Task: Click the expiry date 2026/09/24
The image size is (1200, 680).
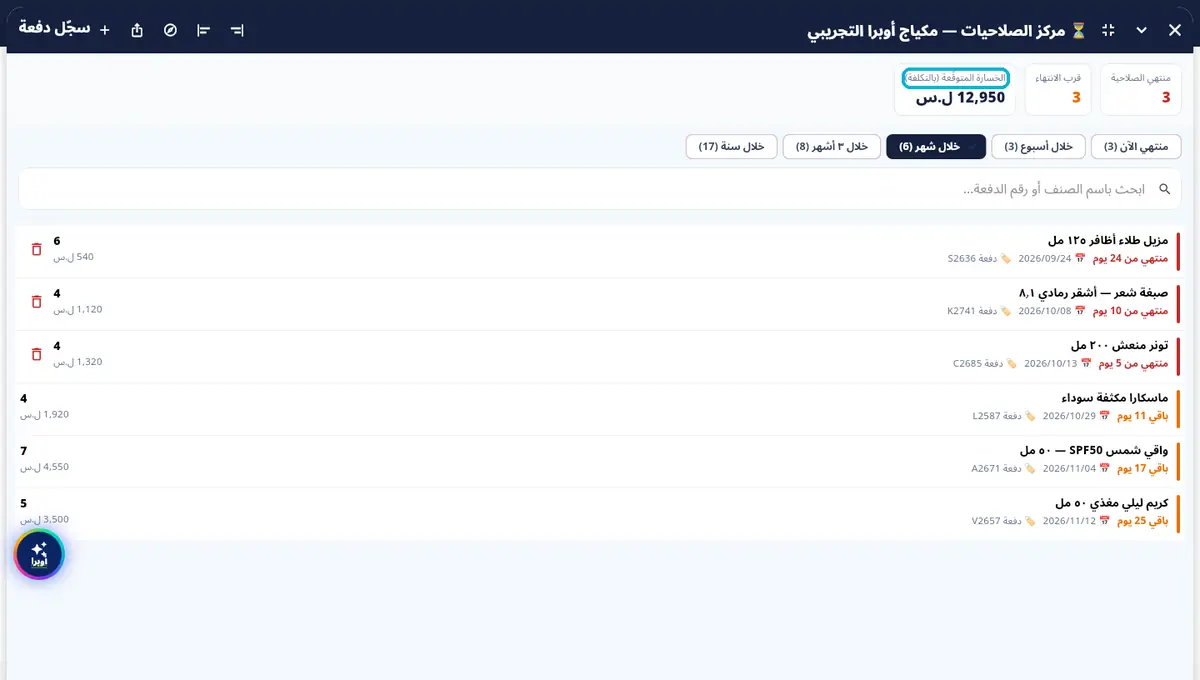Action: point(1044,258)
